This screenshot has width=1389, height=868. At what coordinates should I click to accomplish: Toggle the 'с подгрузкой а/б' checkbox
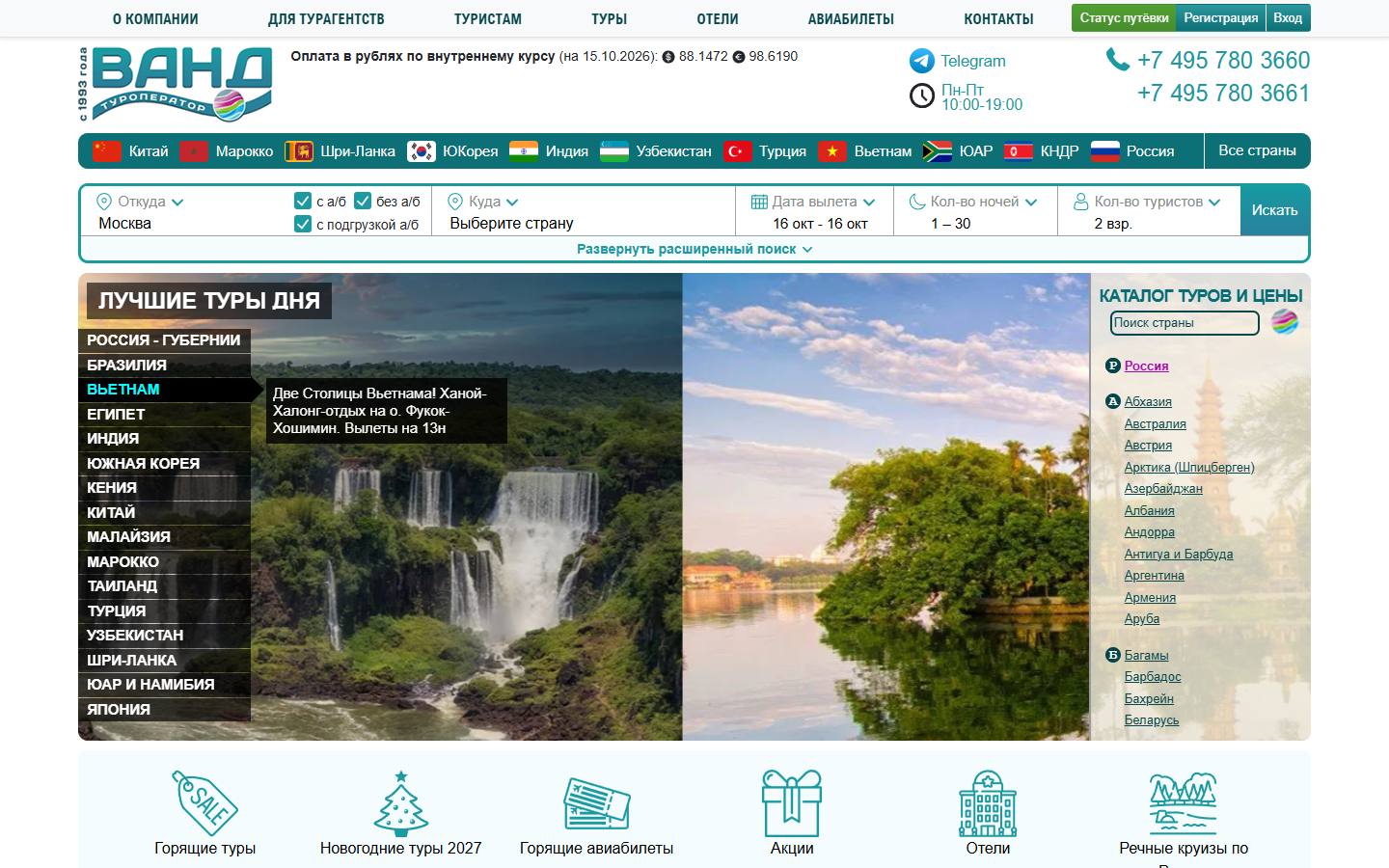302,224
